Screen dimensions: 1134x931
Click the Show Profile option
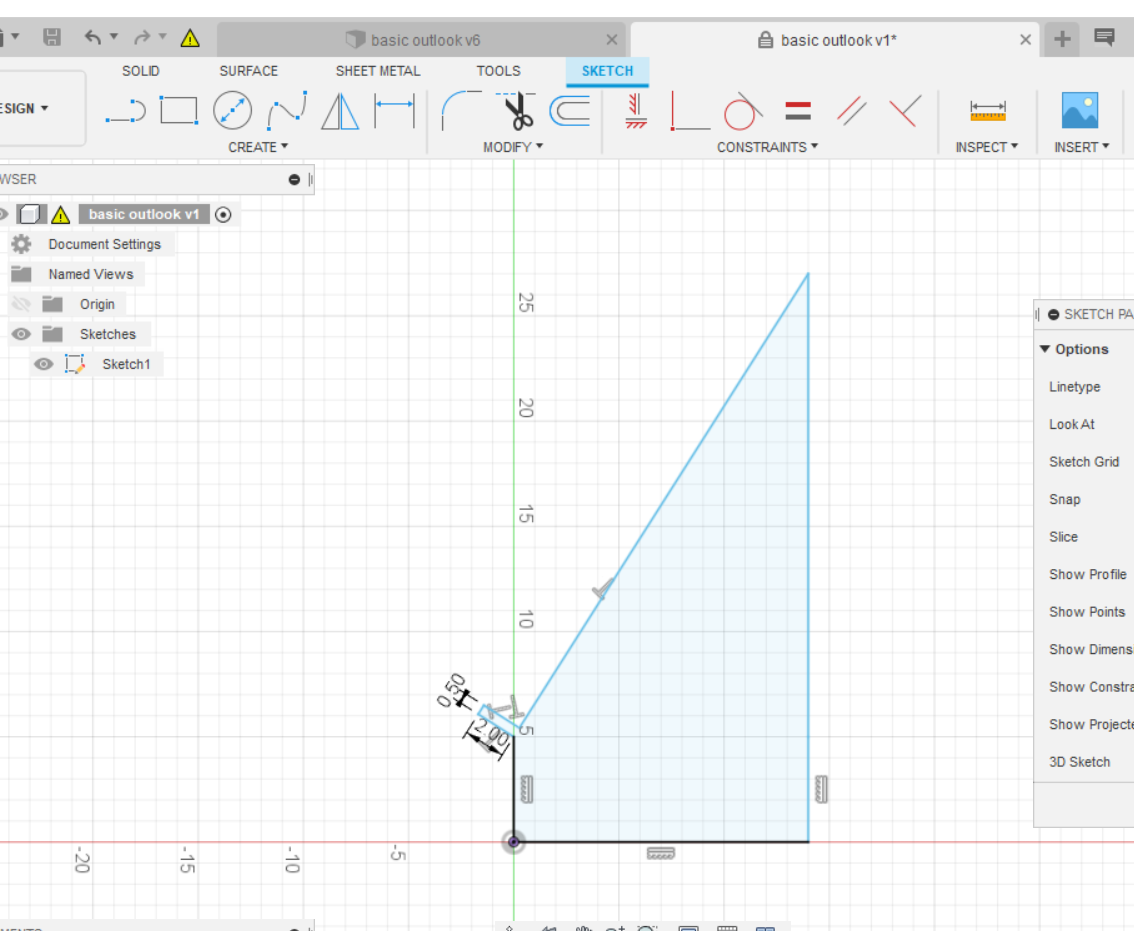(1088, 574)
